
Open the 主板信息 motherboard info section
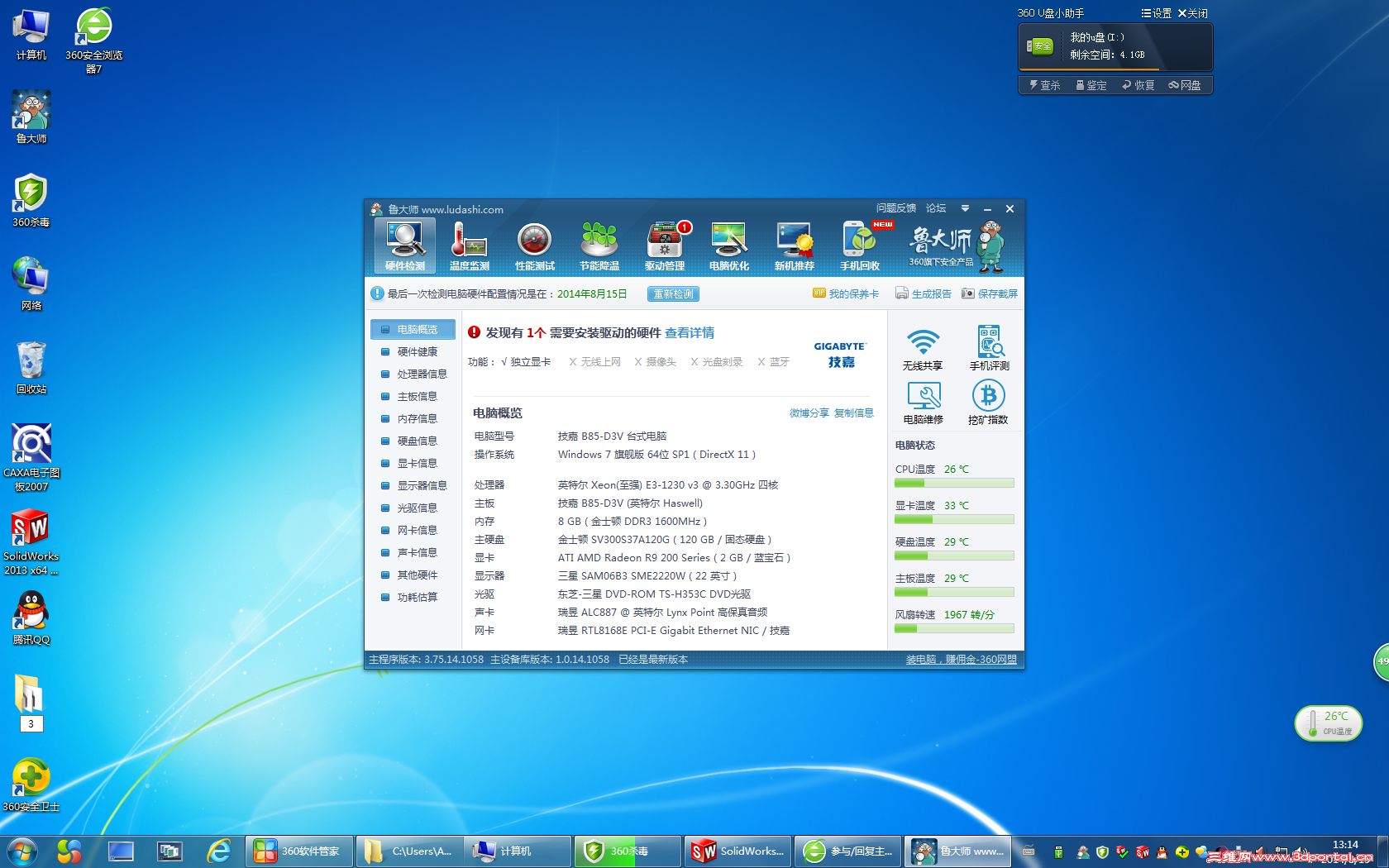[413, 396]
